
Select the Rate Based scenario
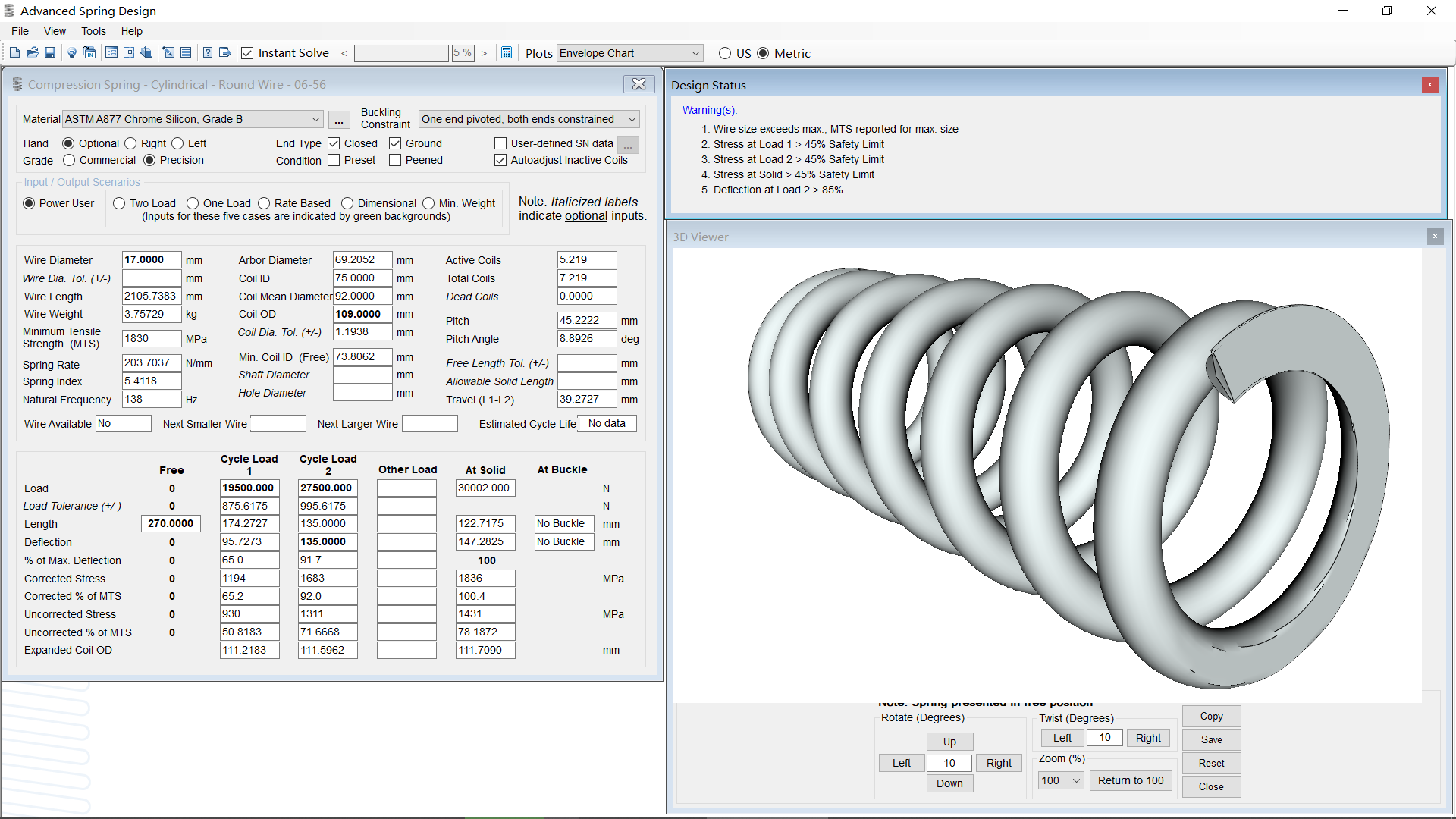point(264,203)
